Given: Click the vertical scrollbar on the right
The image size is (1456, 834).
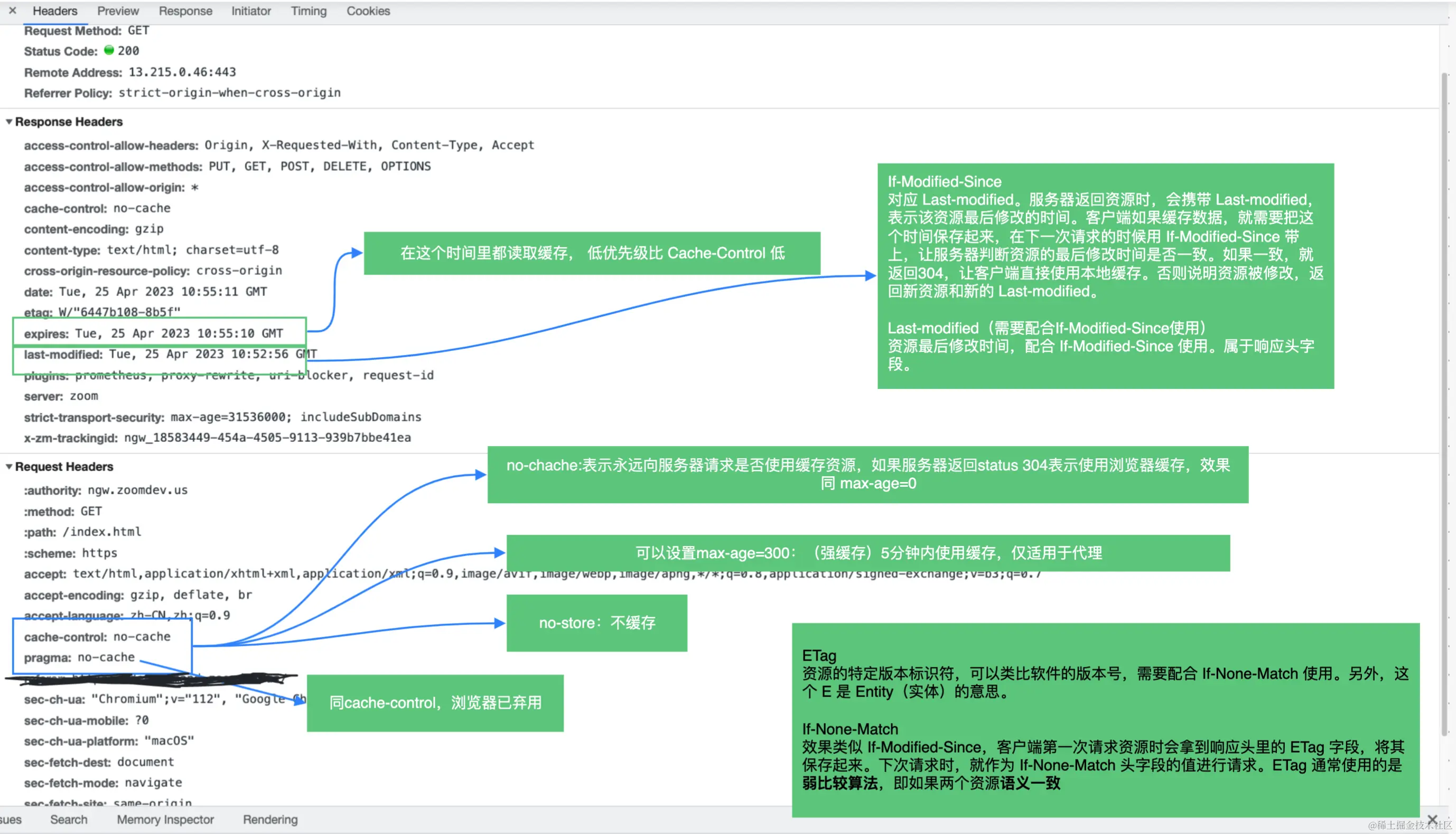Looking at the screenshot, I should pos(1443,401).
